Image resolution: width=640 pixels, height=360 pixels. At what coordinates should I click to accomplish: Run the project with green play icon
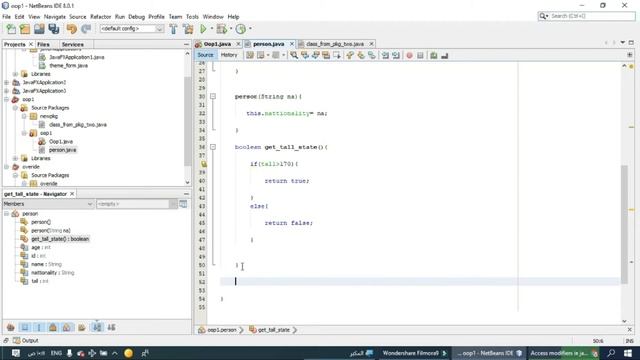(203, 29)
